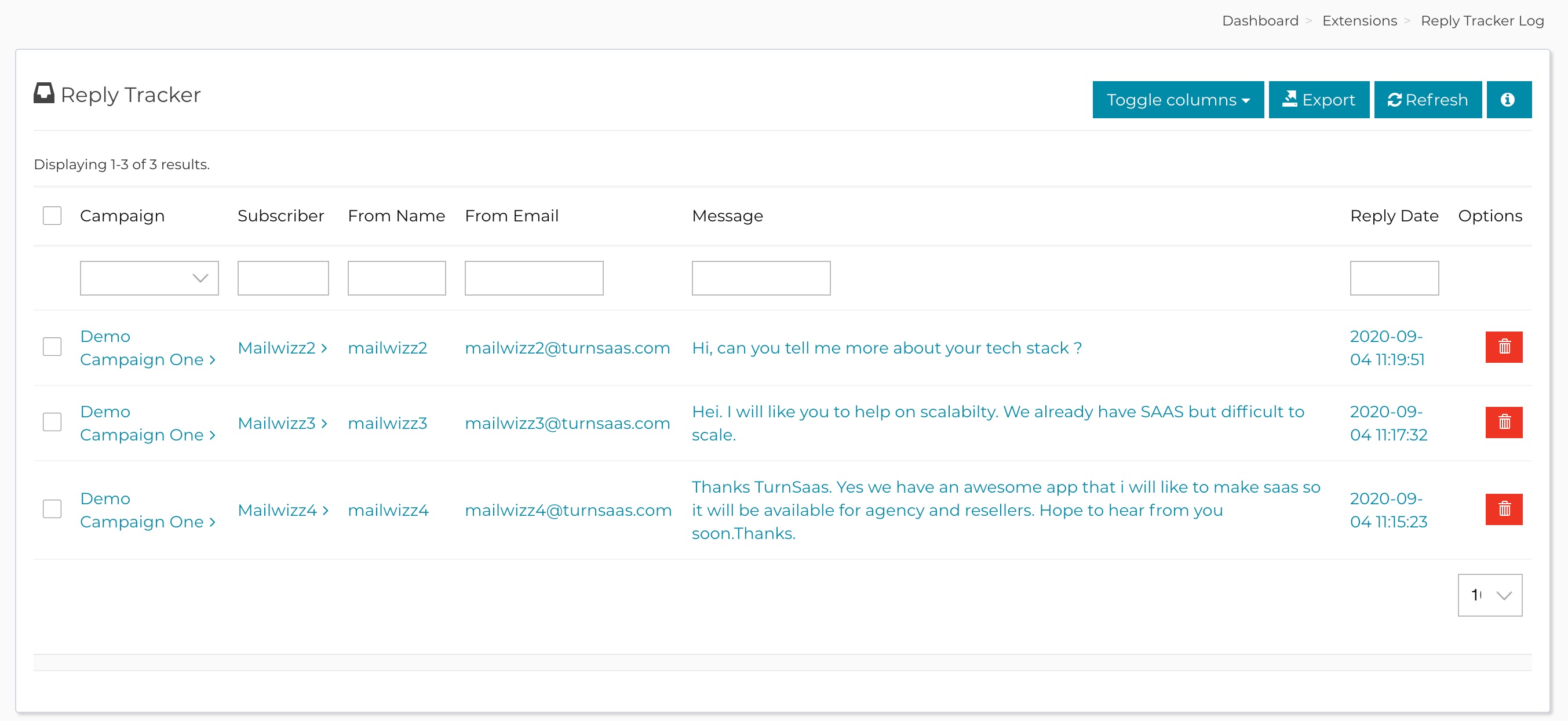Open Demo Campaign One link in Mailwizz3 row
This screenshot has height=721, width=1568.
click(x=148, y=423)
